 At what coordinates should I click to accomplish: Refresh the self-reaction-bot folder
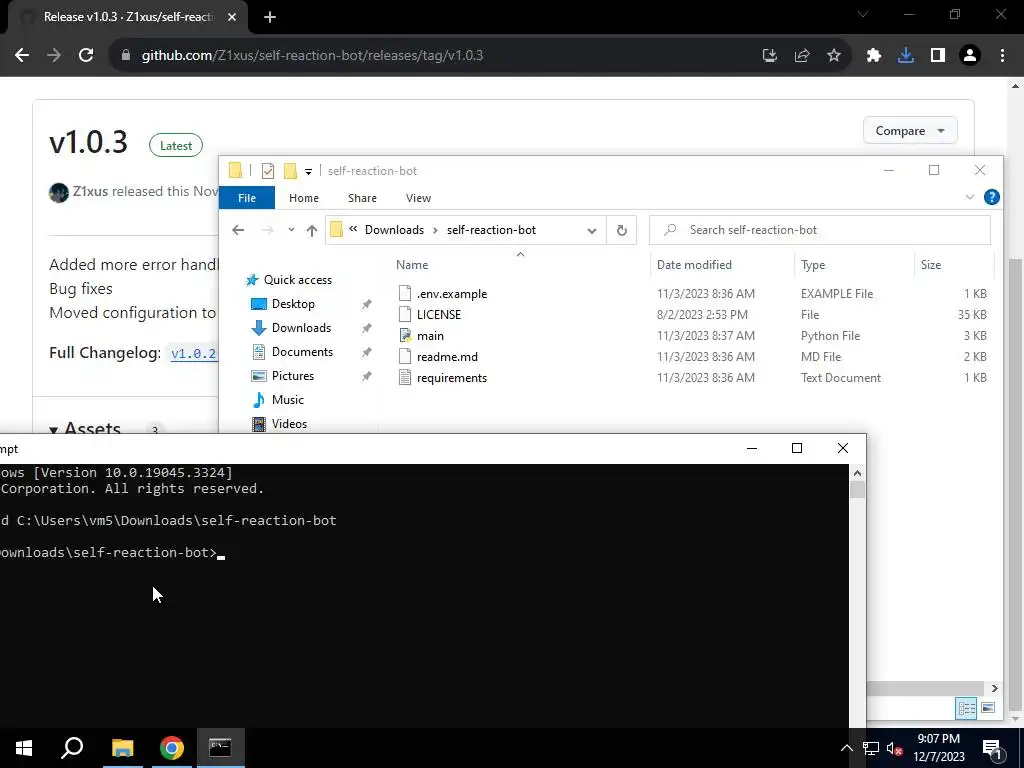(622, 231)
